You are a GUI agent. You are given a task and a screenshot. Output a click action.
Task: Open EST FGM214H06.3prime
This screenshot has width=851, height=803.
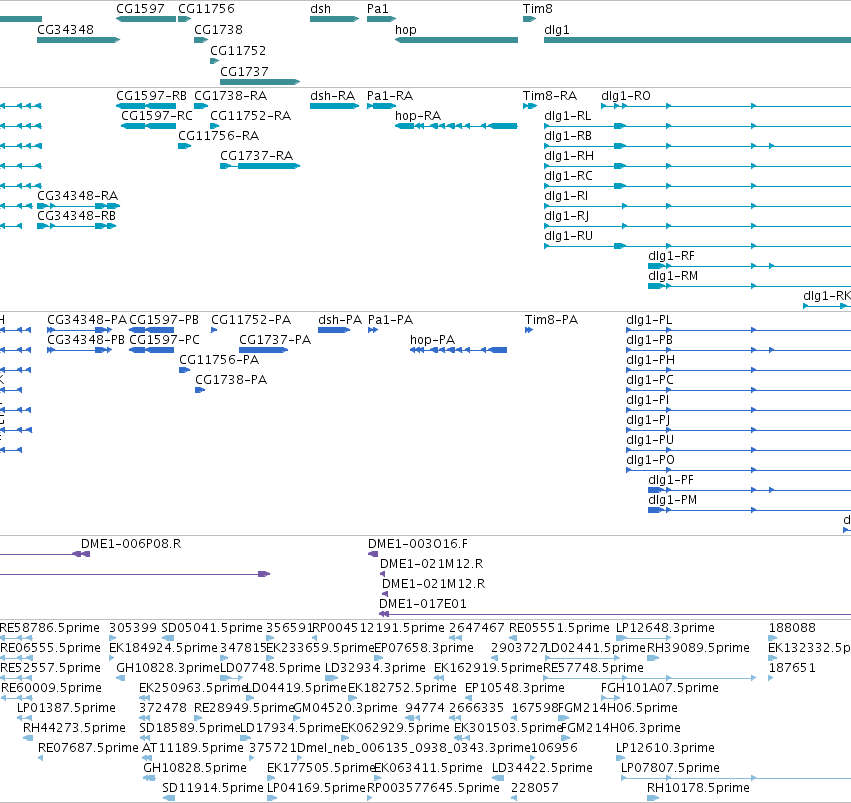click(620, 729)
